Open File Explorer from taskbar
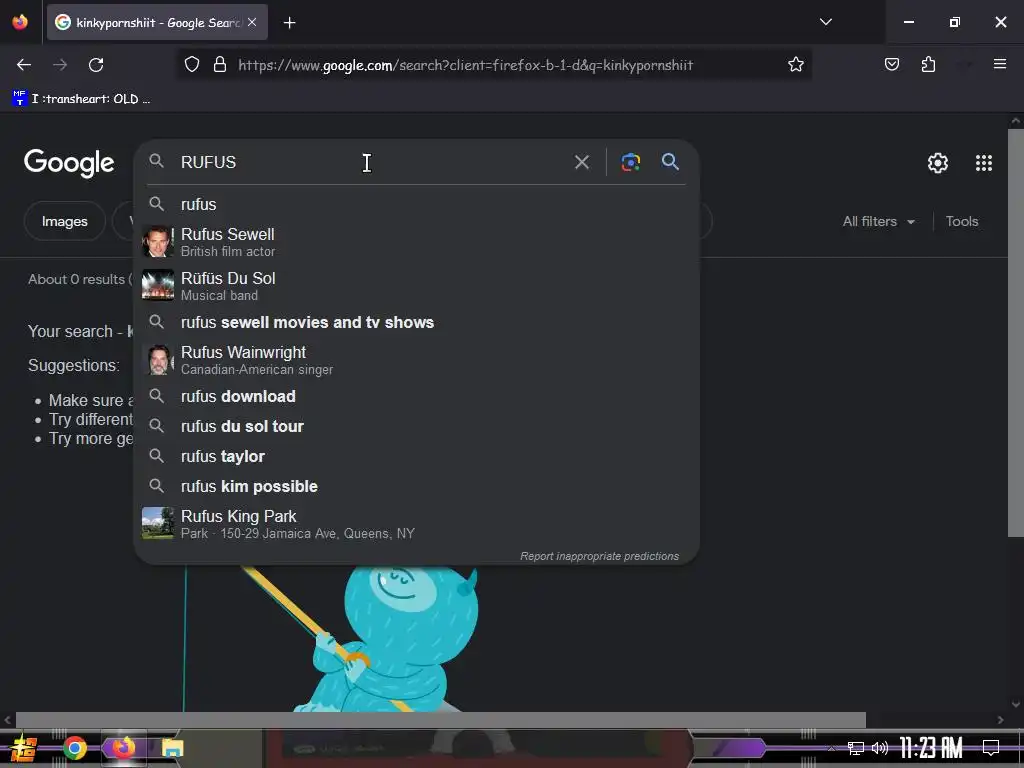Image resolution: width=1024 pixels, height=768 pixels. point(172,748)
